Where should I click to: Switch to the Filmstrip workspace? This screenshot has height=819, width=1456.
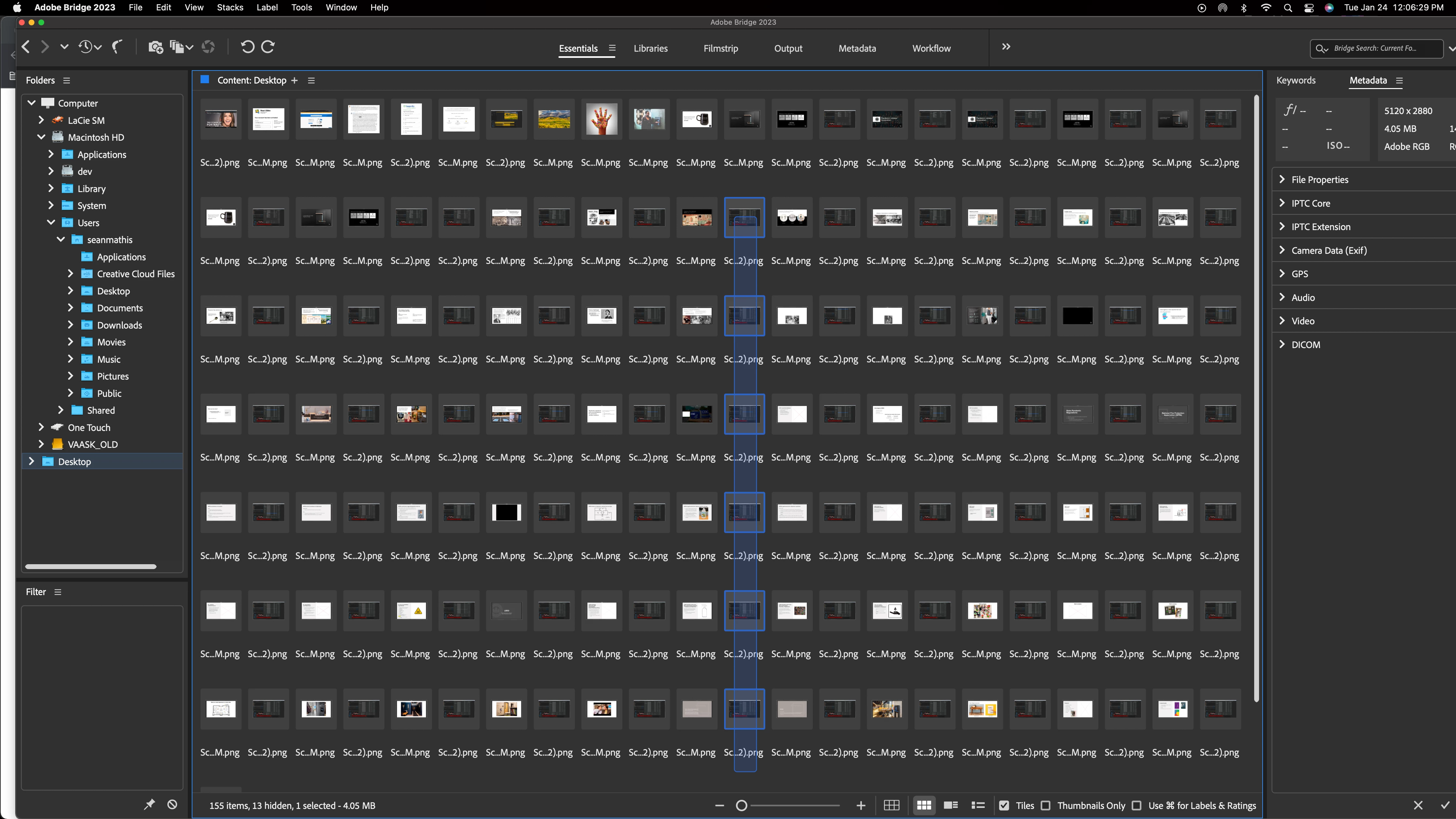[x=721, y=49]
